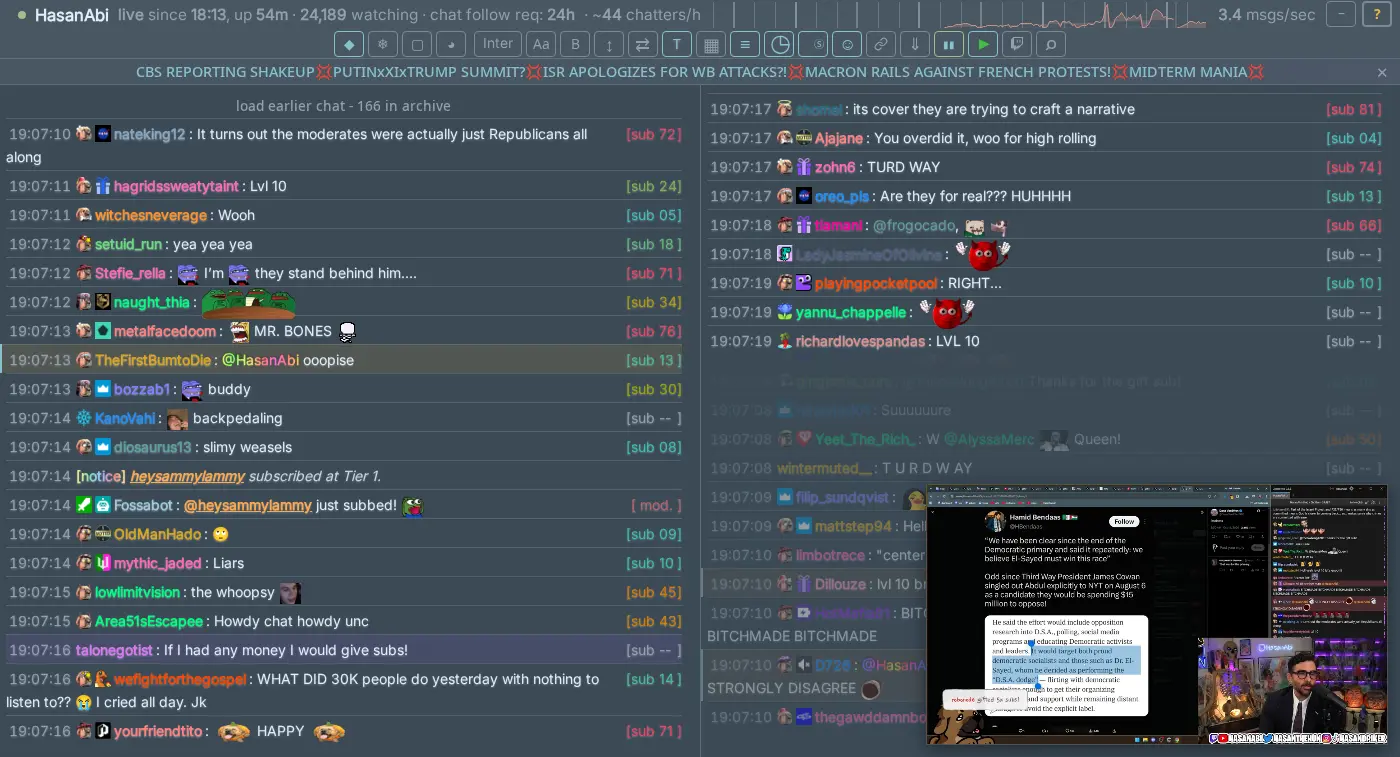Dismiss the stream title banner with X

pos(1382,72)
